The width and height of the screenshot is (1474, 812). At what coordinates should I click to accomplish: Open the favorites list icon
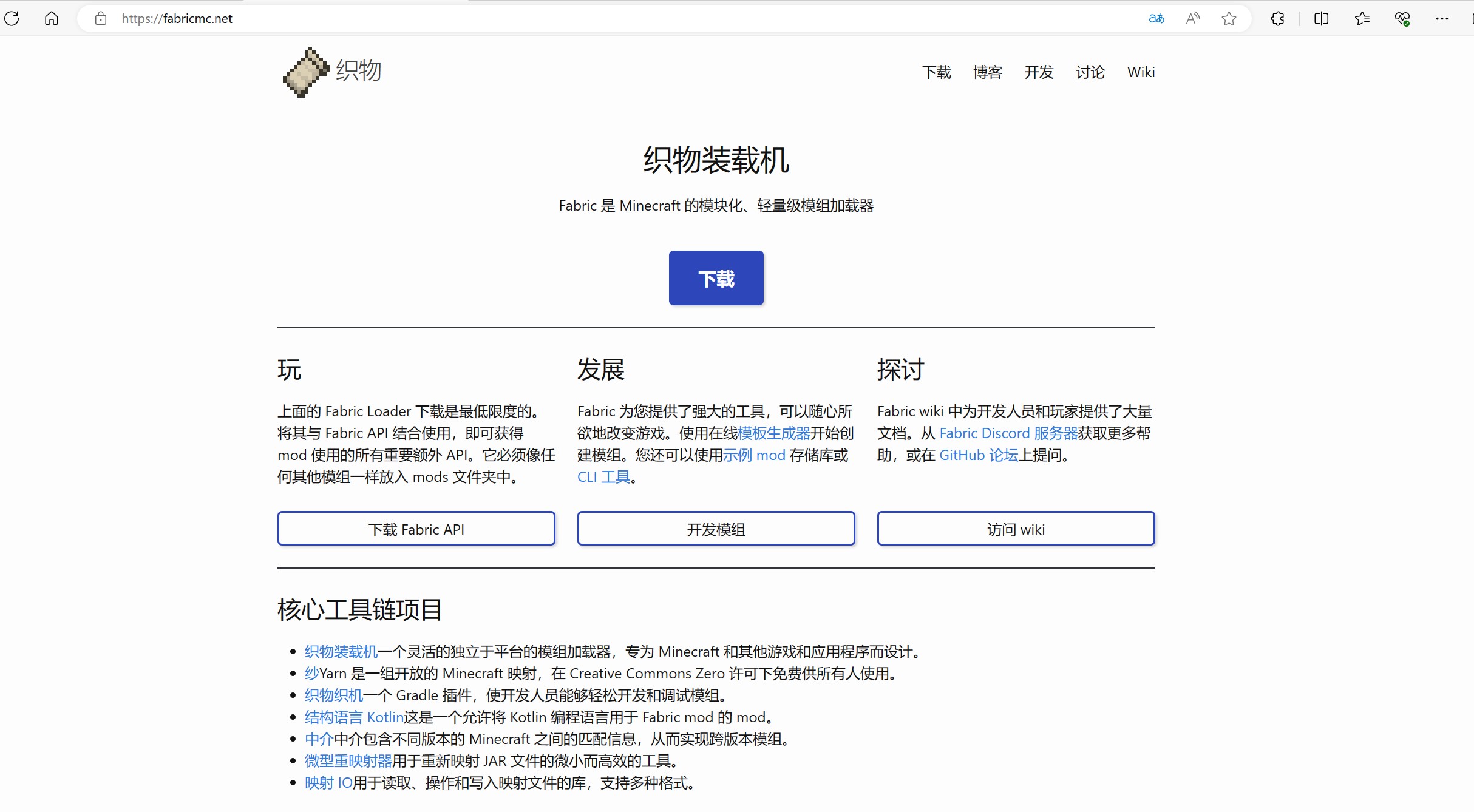1362,19
